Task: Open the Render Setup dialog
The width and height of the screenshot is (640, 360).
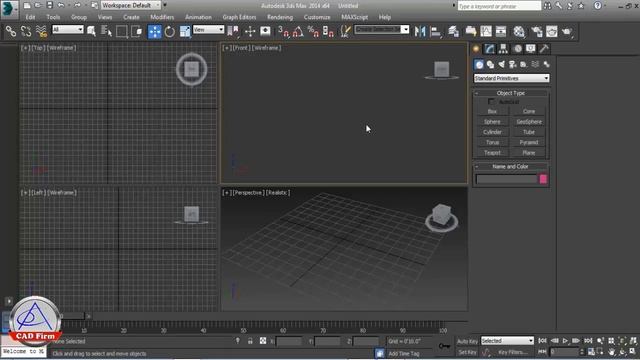Action: 537,31
